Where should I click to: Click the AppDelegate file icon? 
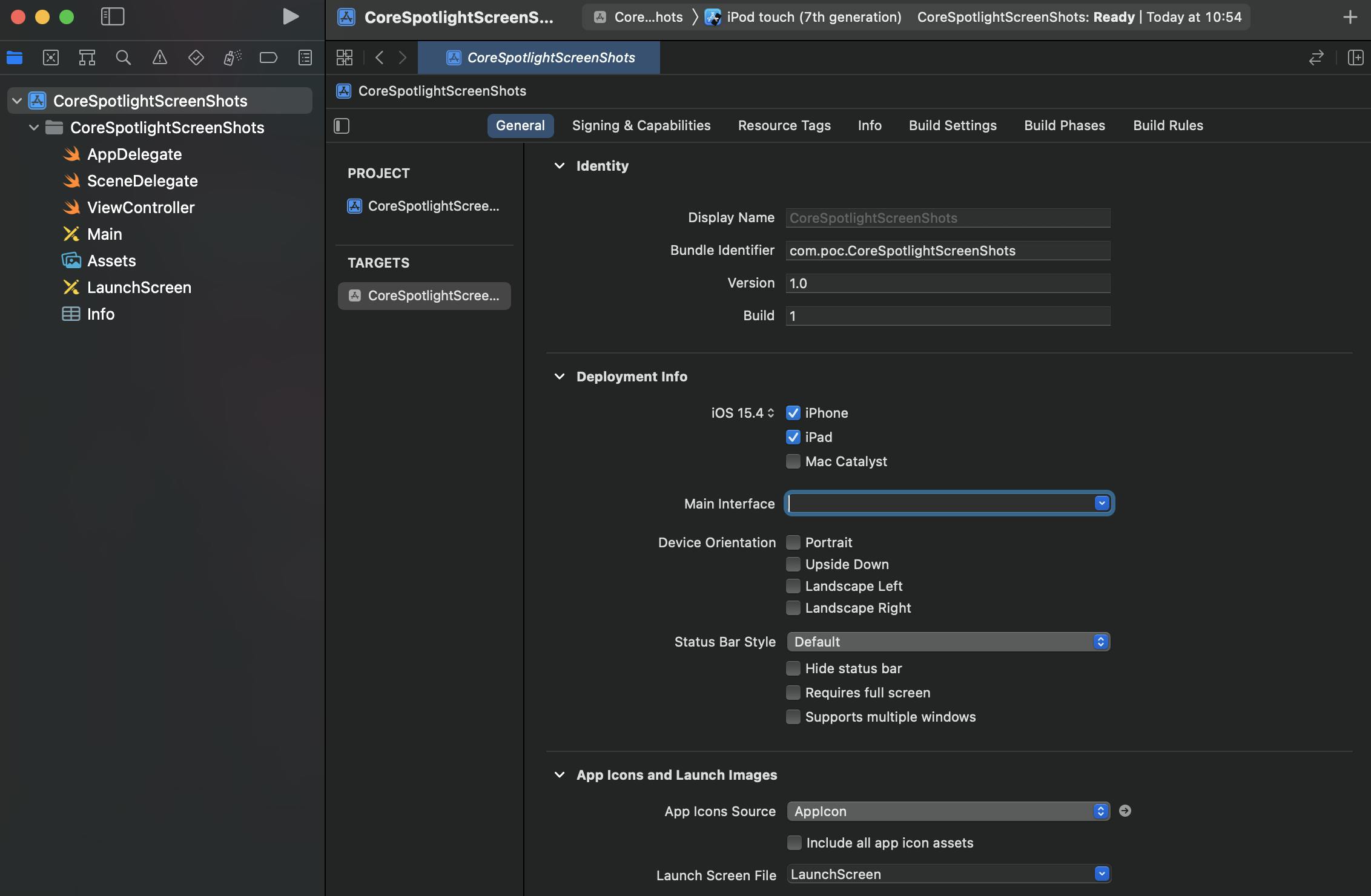click(71, 153)
